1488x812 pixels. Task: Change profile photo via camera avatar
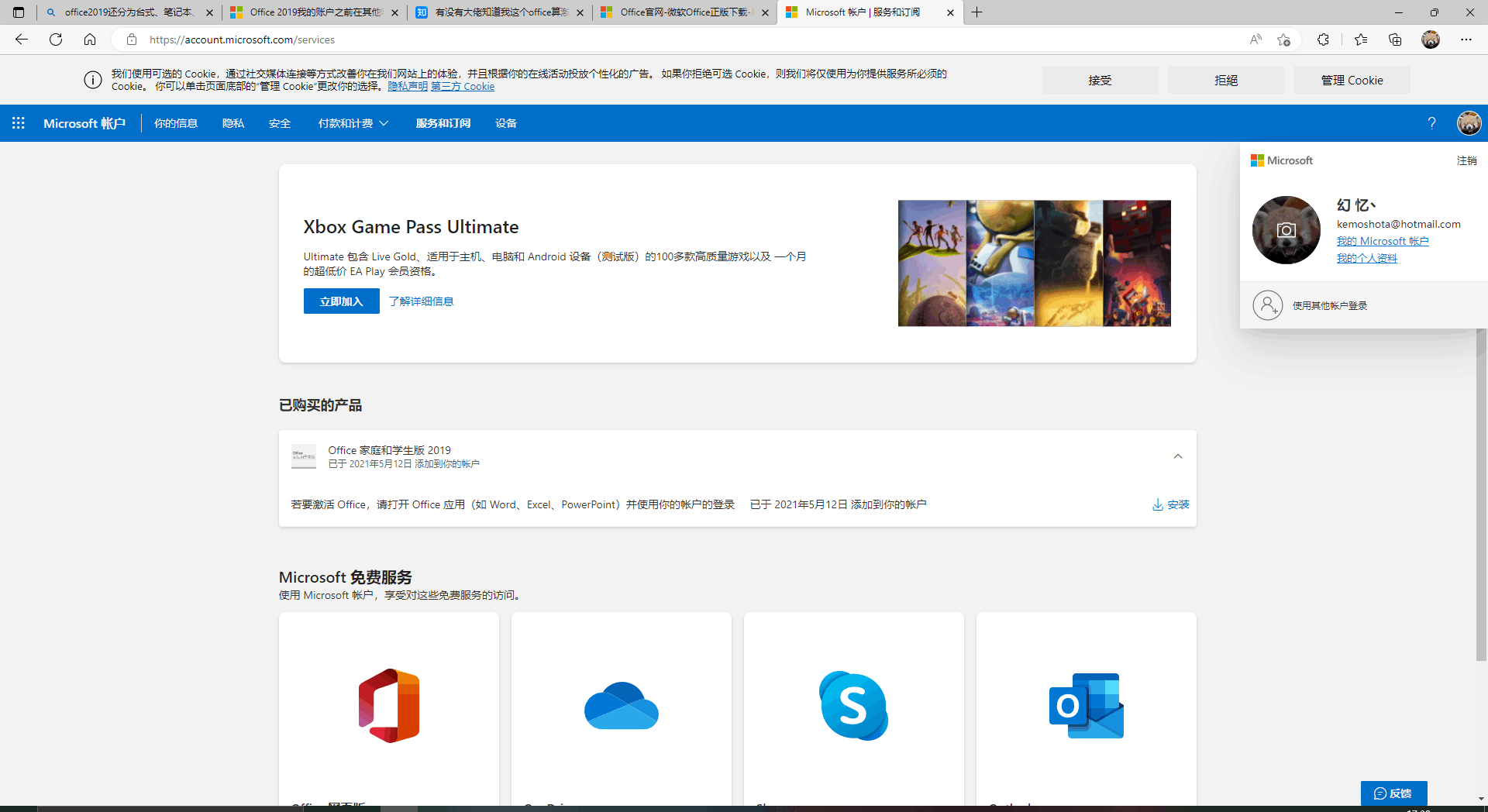pos(1286,230)
